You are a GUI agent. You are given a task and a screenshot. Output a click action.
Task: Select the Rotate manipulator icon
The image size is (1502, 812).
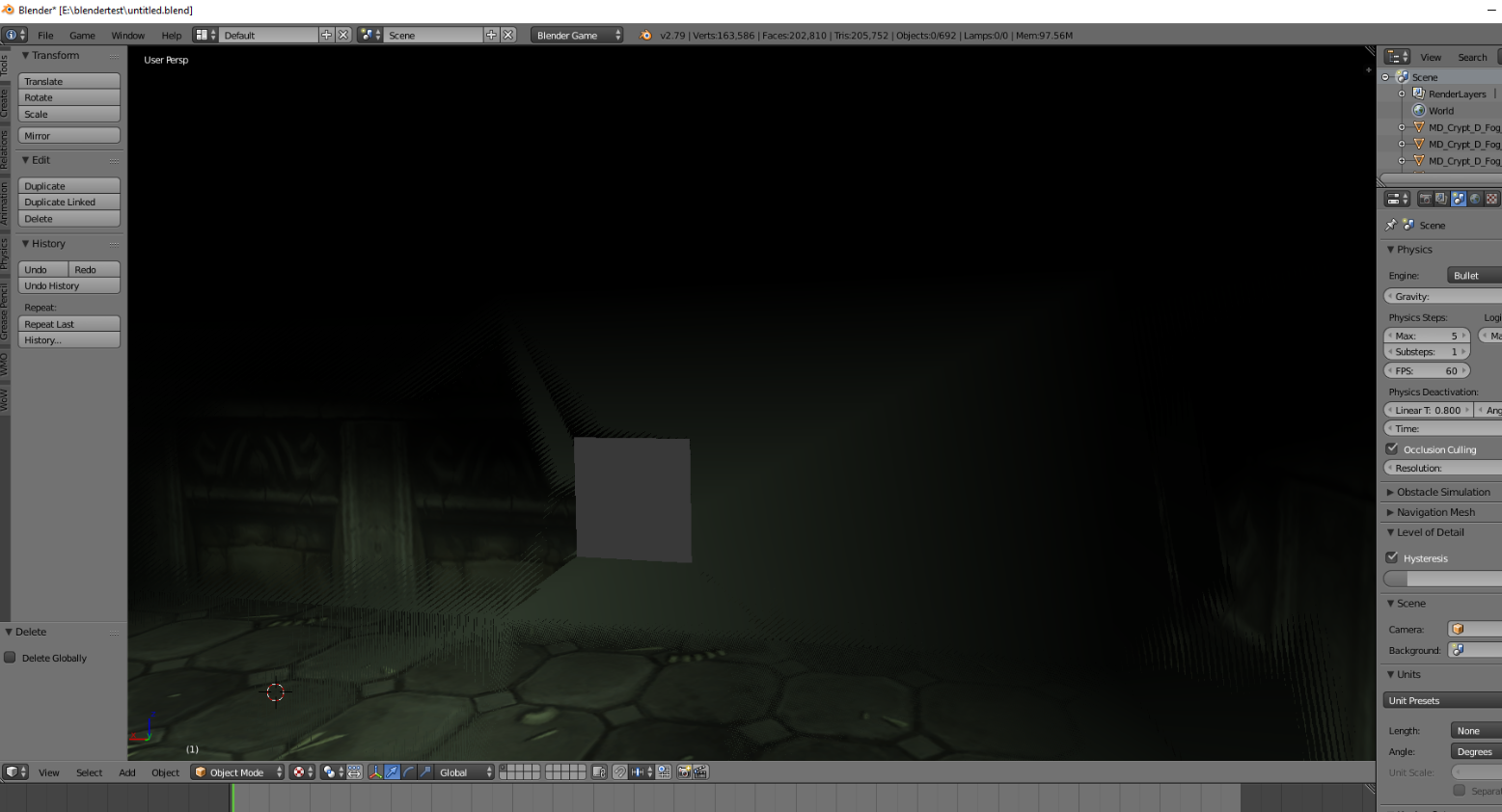click(x=408, y=771)
